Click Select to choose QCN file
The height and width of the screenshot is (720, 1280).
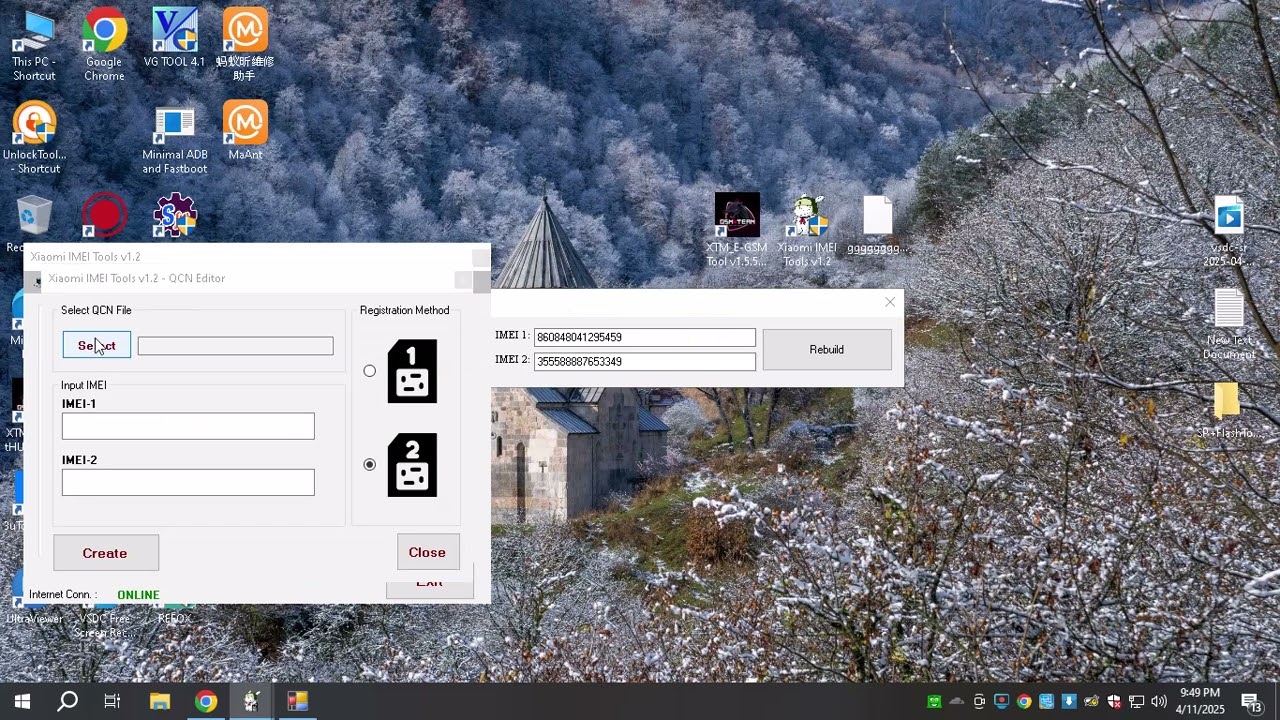pyautogui.click(x=97, y=345)
